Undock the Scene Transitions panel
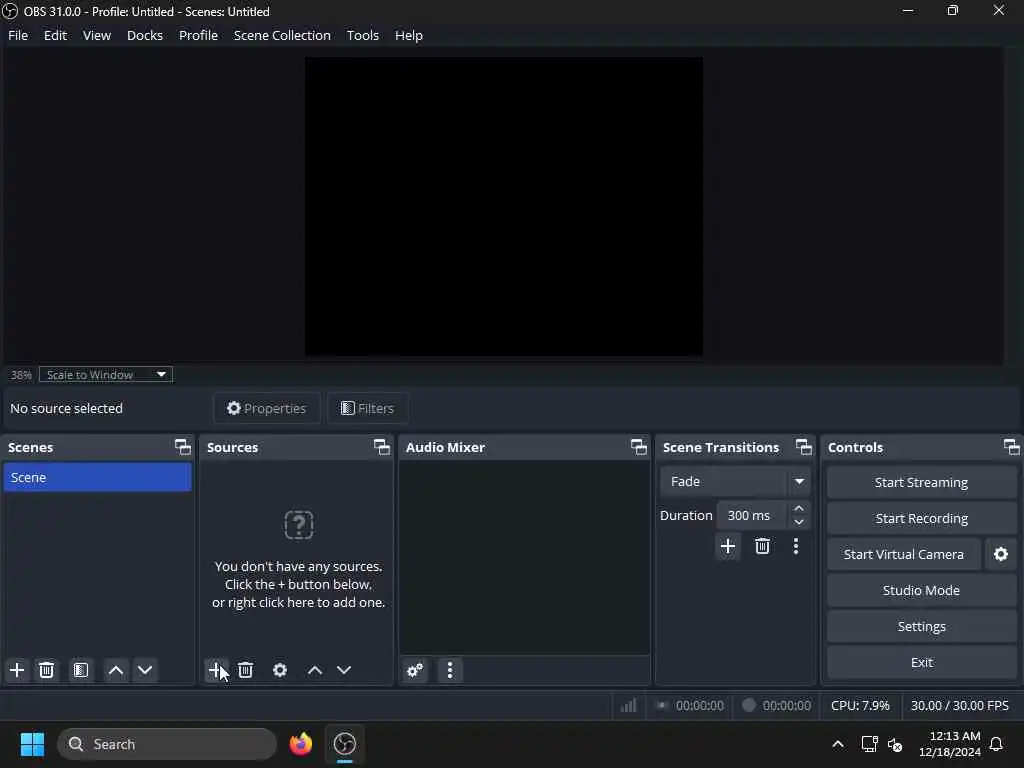Screen dimensions: 1024x768 (804, 447)
